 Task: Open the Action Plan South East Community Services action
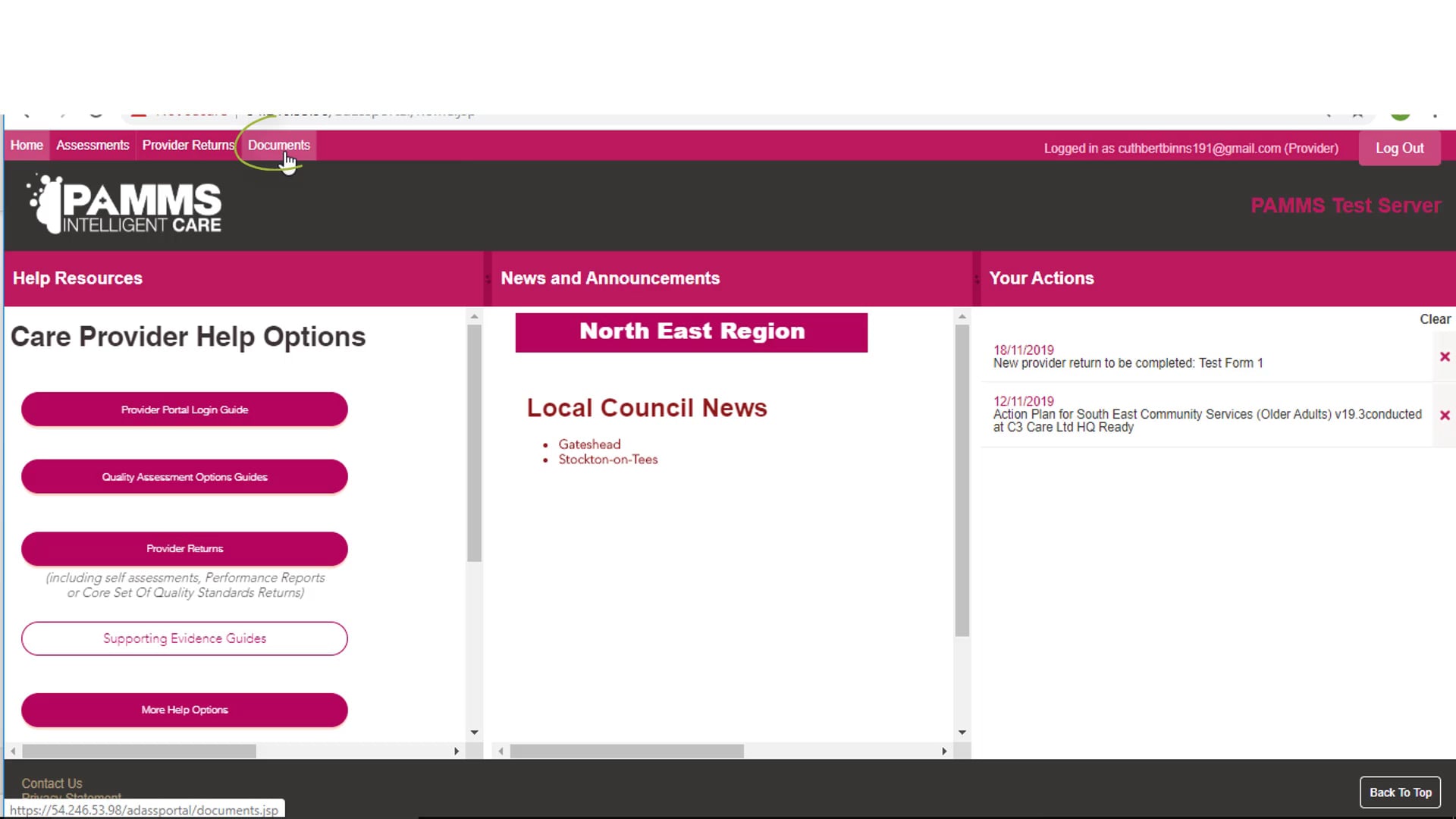point(1207,421)
